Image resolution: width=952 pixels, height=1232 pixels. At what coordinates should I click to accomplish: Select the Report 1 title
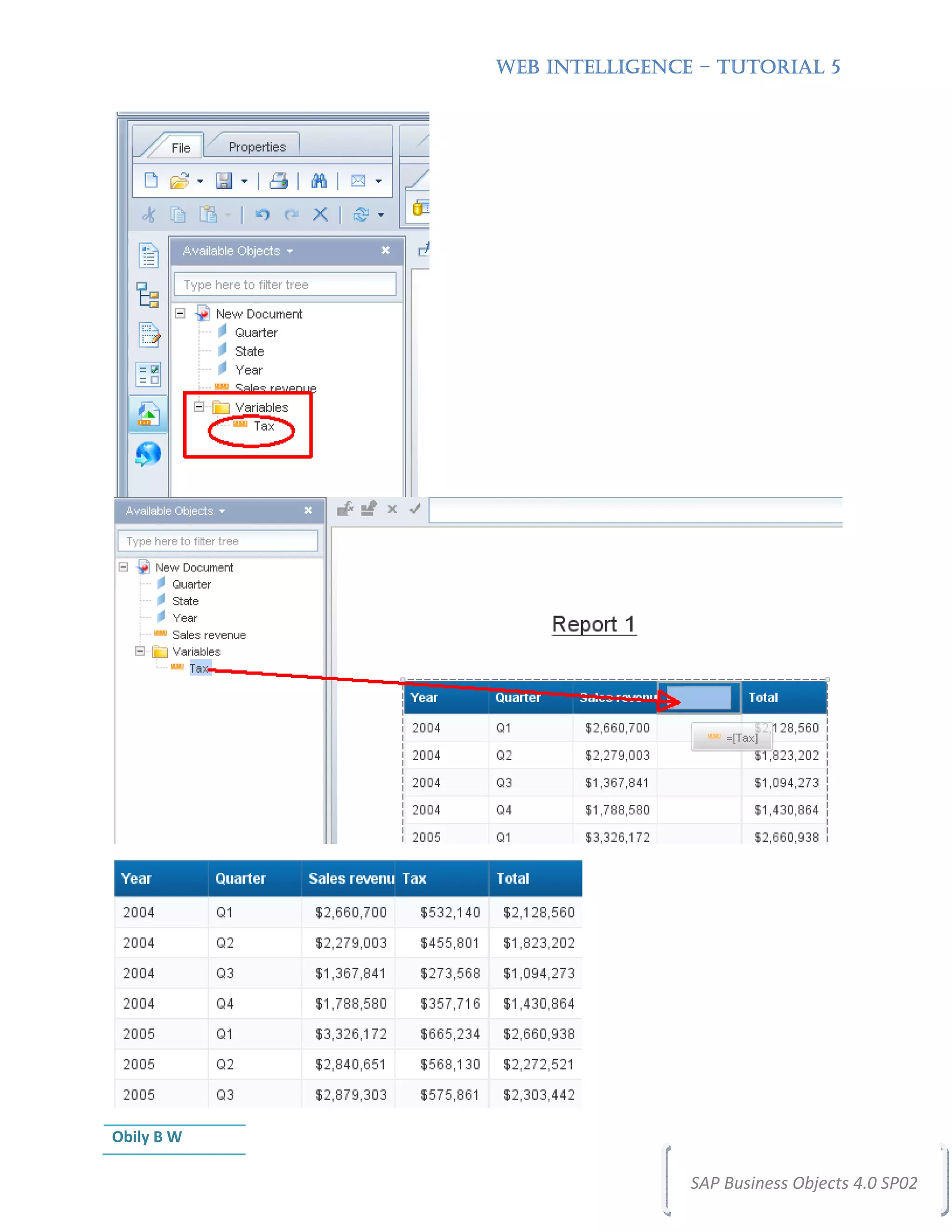click(594, 624)
